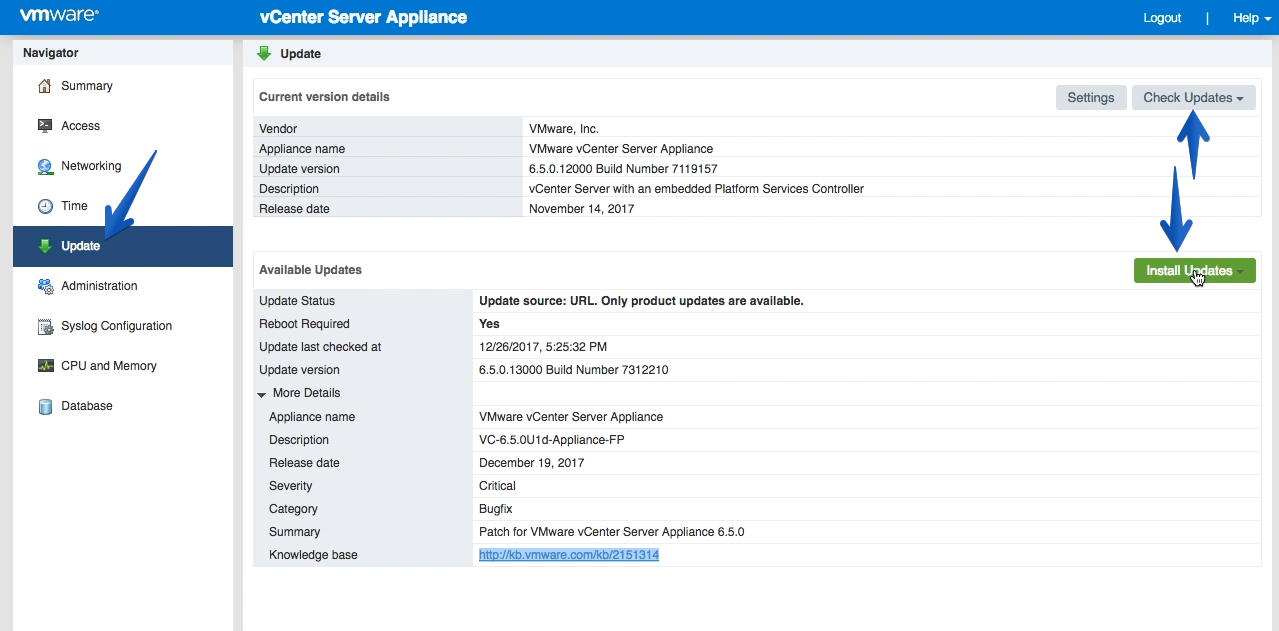1279x631 pixels.
Task: Open the Check Updates dropdown
Action: pos(1193,98)
